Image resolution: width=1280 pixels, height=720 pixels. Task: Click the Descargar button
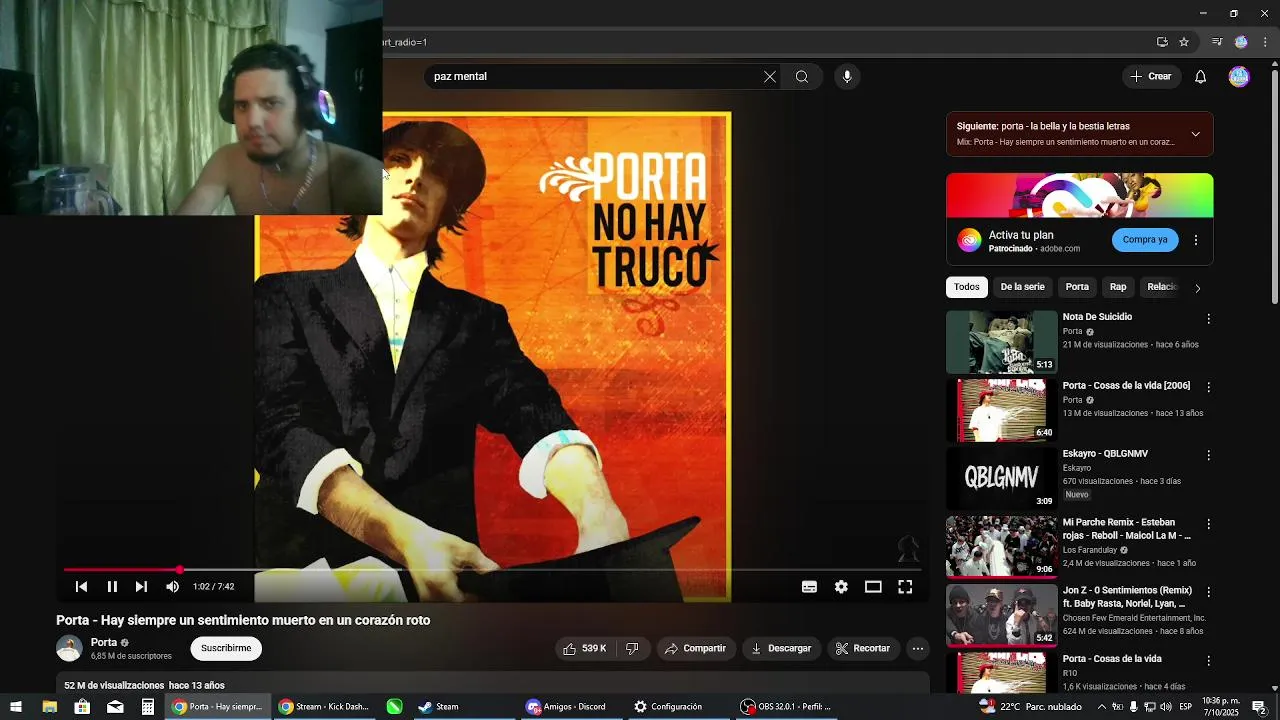pos(781,649)
